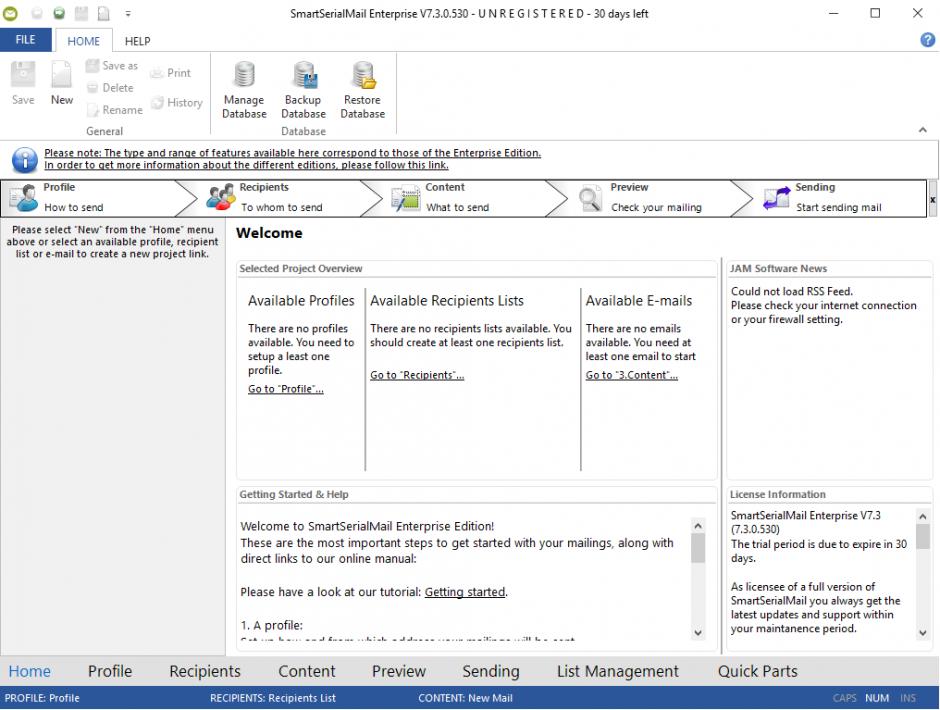The image size is (940, 710).
Task: Collapse the ribbon with the chevron
Action: pos(923,130)
